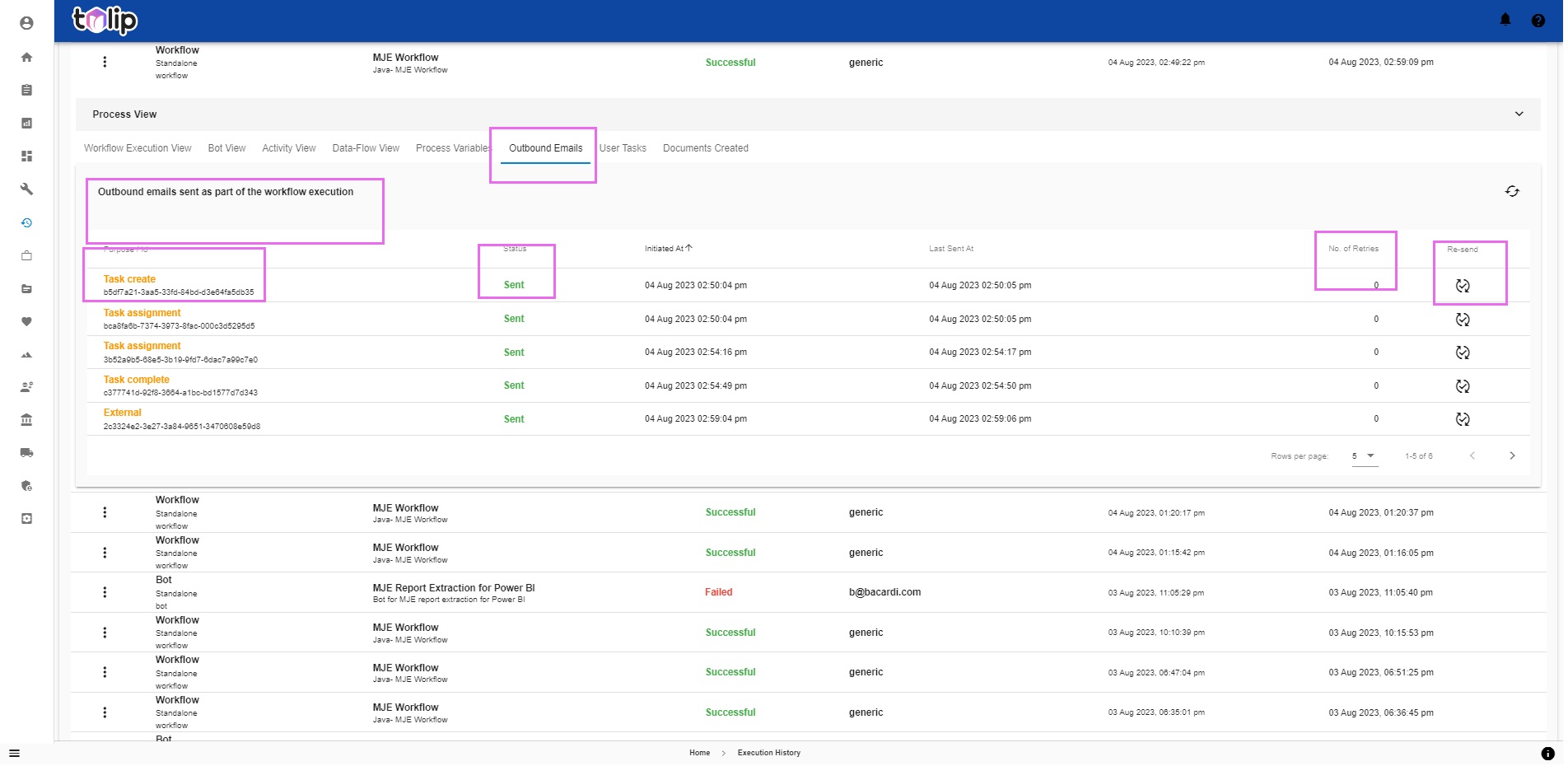Switch to Bot View tab

tap(226, 148)
